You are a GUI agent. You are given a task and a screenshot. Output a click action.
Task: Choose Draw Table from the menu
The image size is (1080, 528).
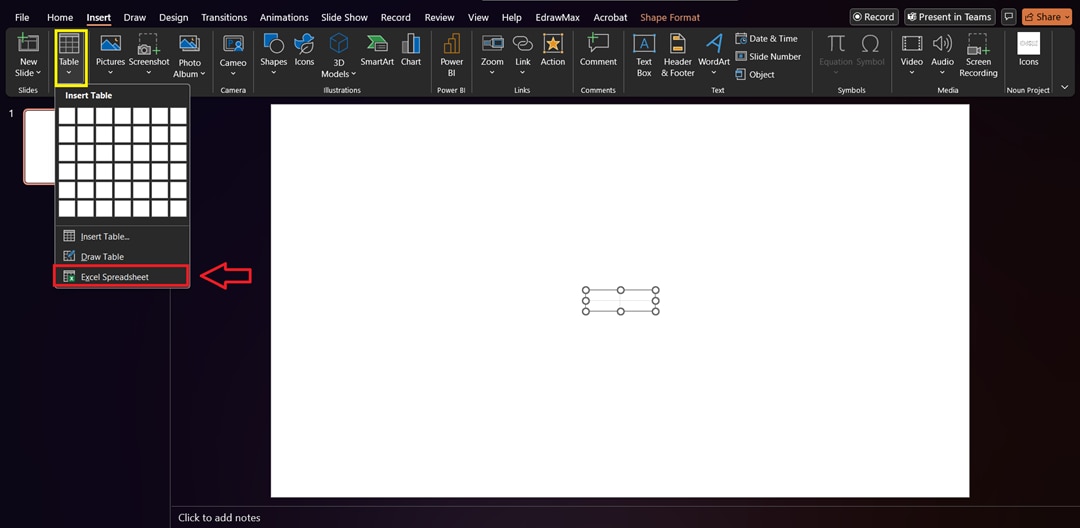121,256
